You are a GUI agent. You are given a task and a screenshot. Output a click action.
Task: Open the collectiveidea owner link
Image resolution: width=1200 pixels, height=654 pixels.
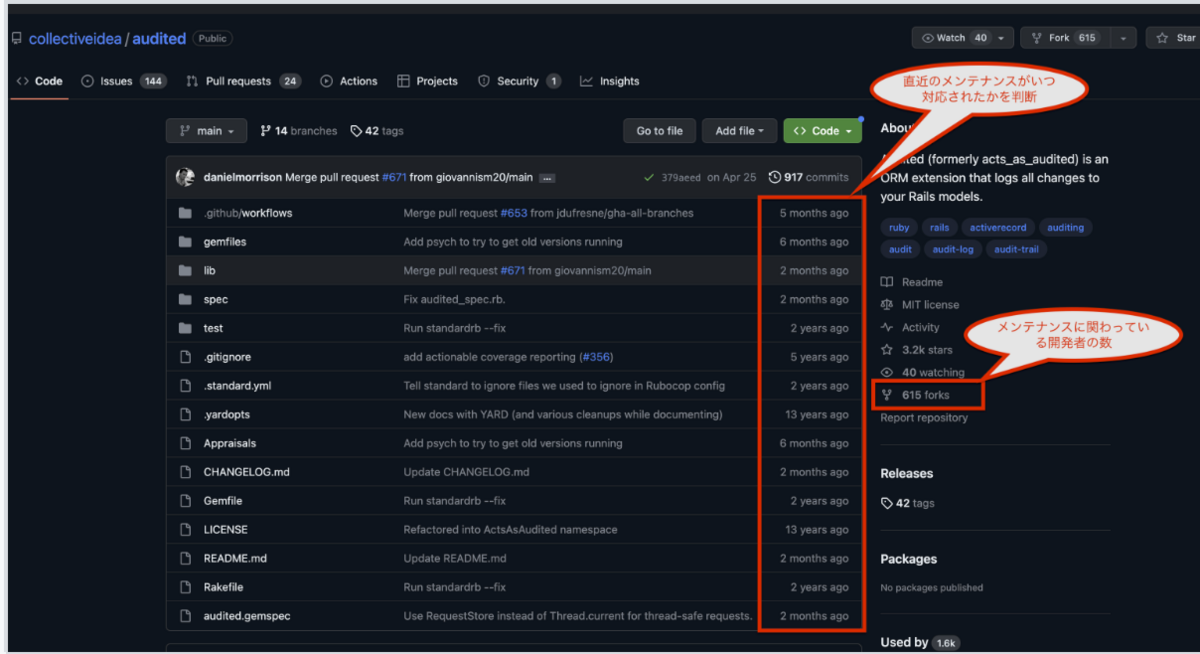pyautogui.click(x=75, y=39)
